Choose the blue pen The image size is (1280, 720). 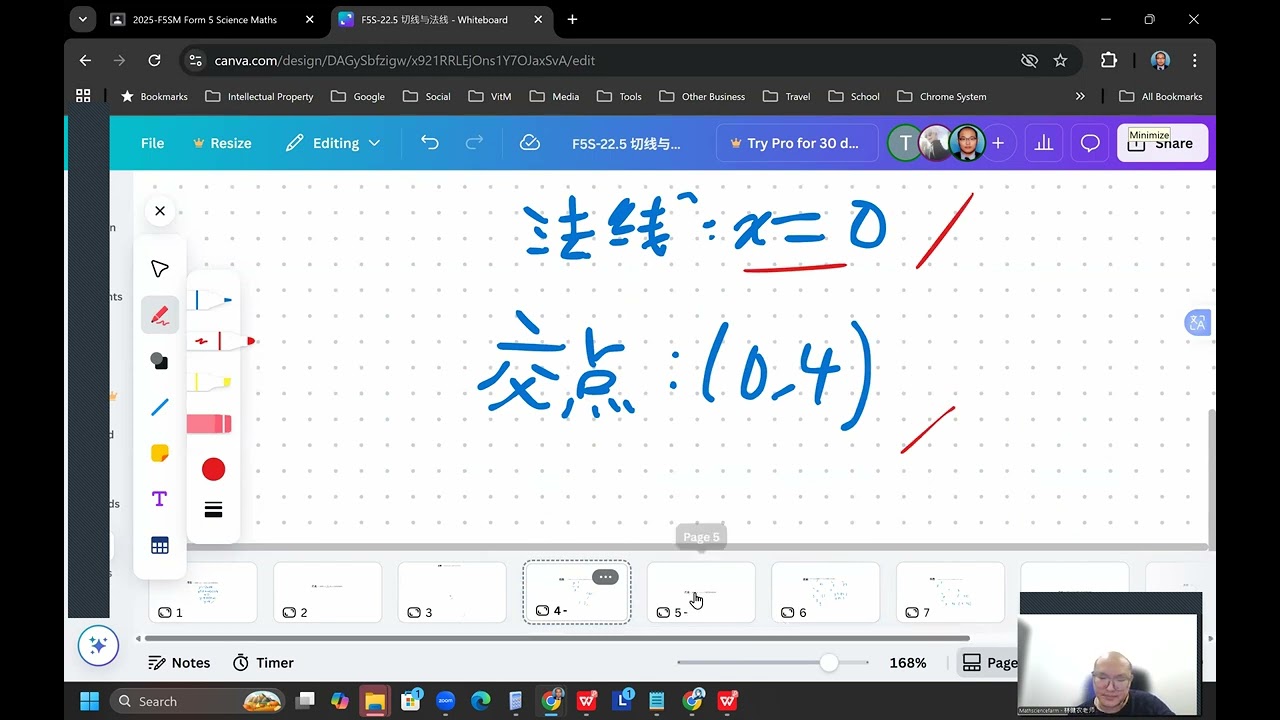(x=212, y=299)
